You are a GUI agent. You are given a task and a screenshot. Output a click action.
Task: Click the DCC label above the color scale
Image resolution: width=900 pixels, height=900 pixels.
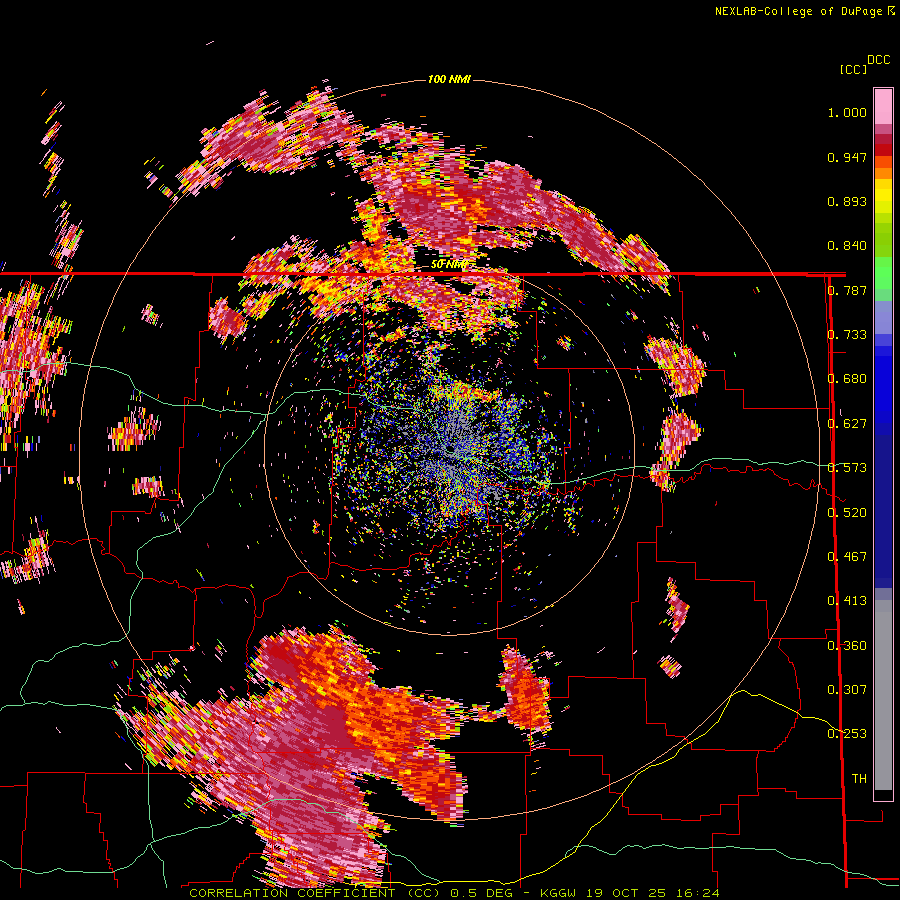[879, 60]
